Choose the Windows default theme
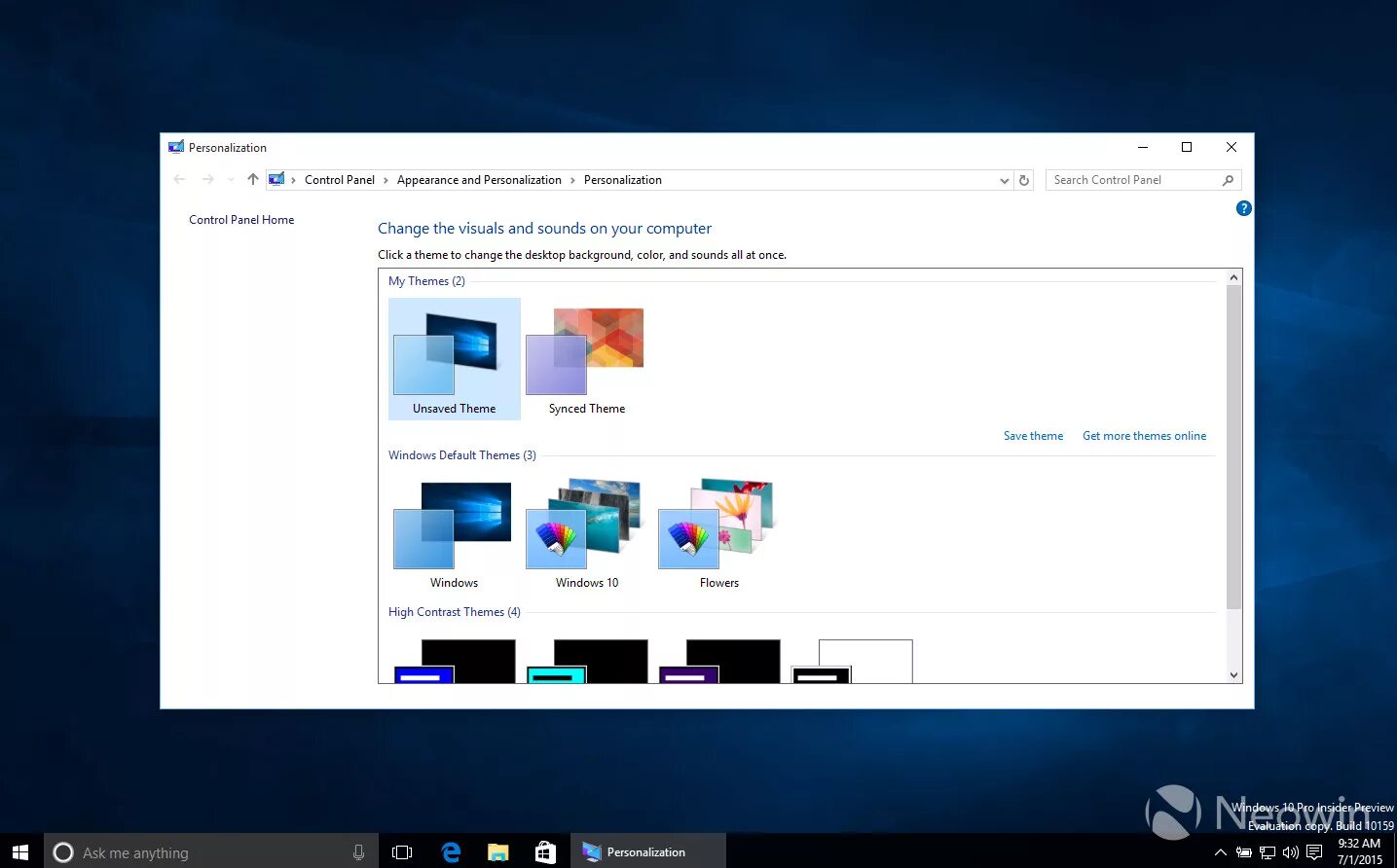The height and width of the screenshot is (868, 1397). (x=454, y=533)
